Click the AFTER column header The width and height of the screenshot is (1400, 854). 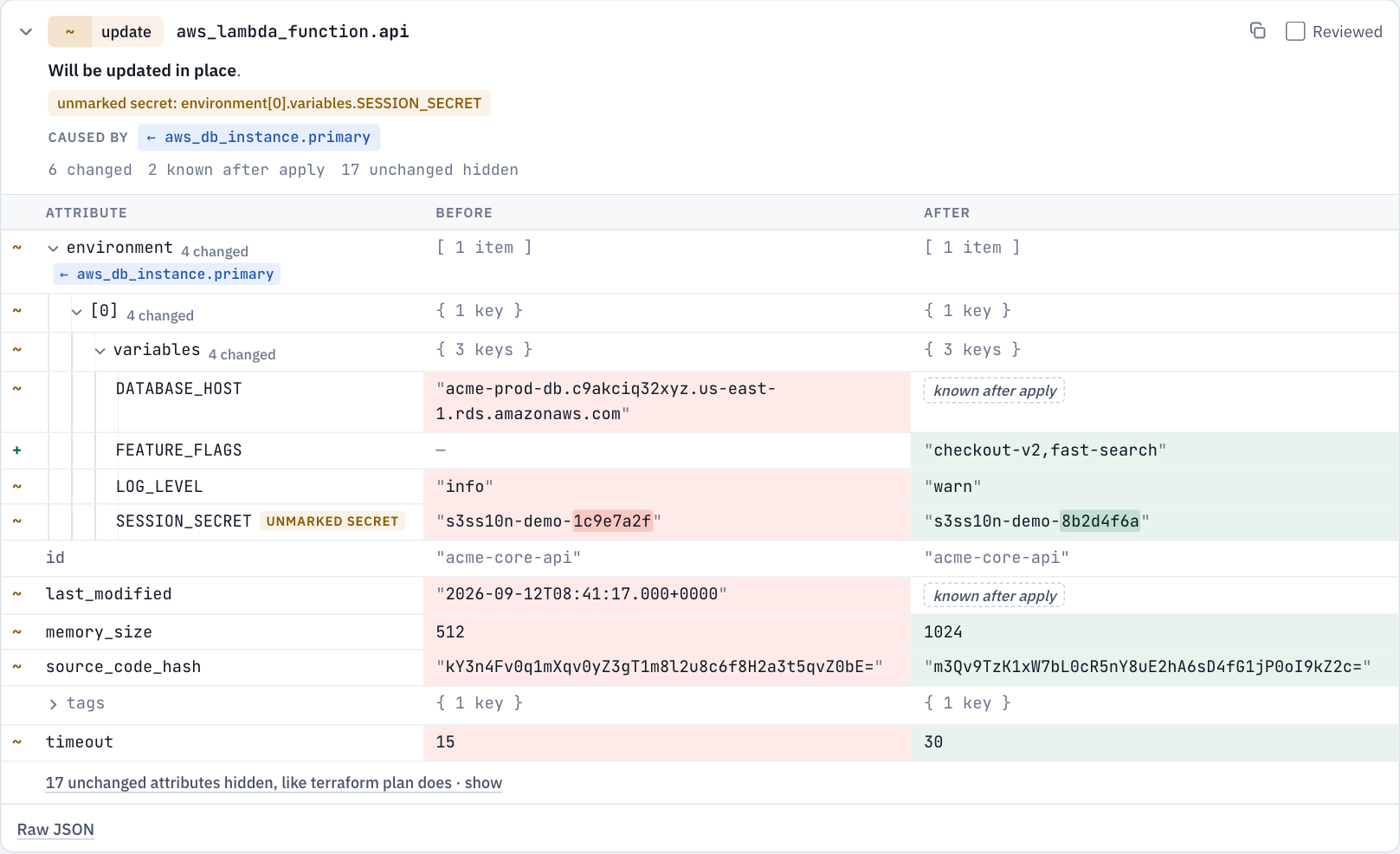[946, 213]
